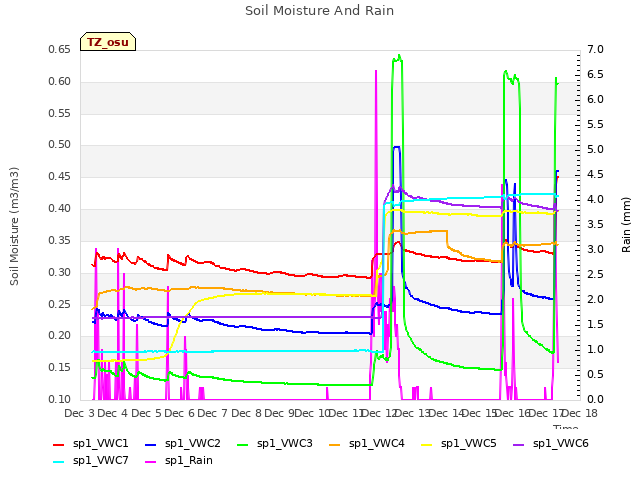Click the 0.20 left axis tick label
The image size is (640, 480).
(x=60, y=336)
